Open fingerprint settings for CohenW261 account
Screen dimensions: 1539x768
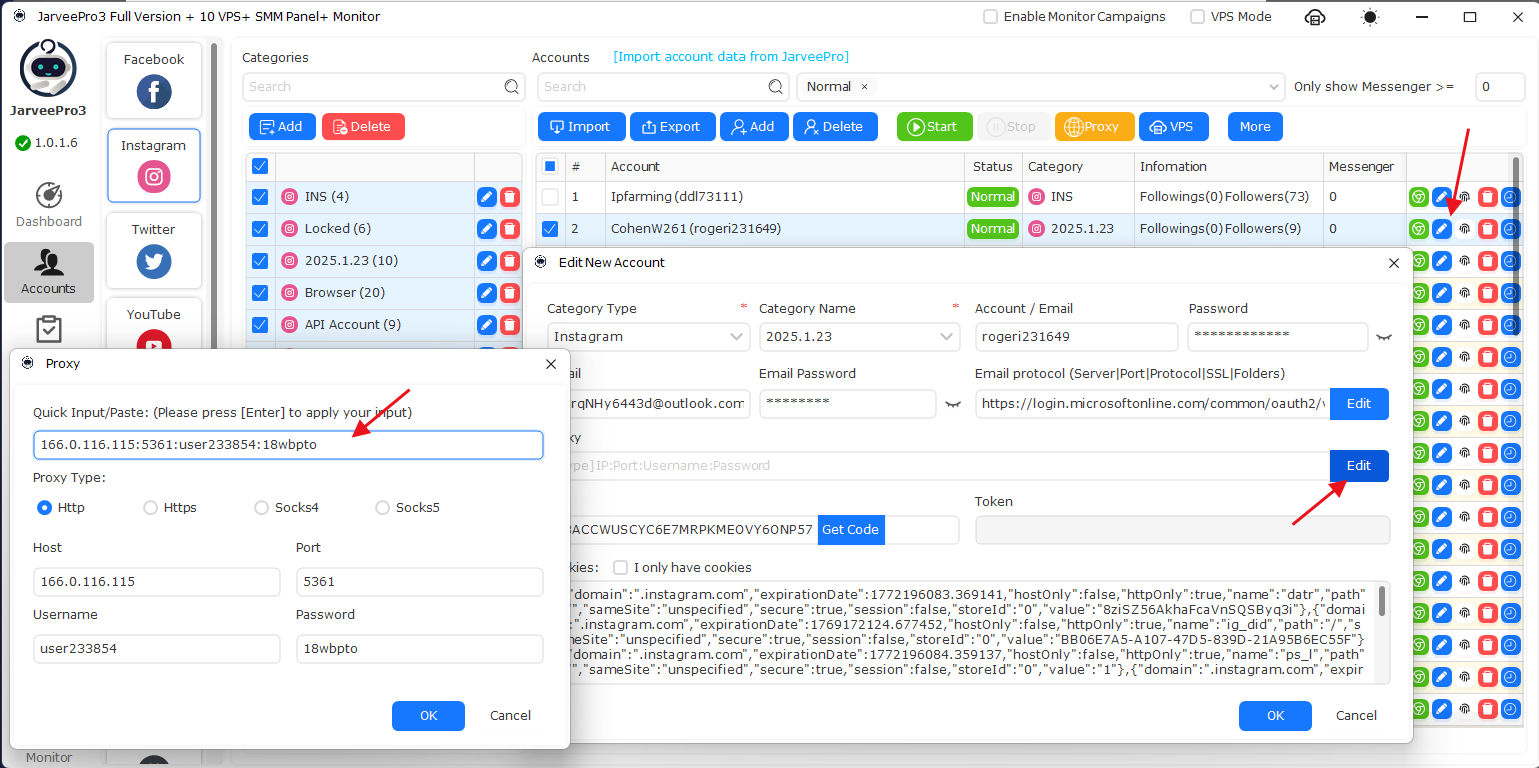pyautogui.click(x=1464, y=229)
